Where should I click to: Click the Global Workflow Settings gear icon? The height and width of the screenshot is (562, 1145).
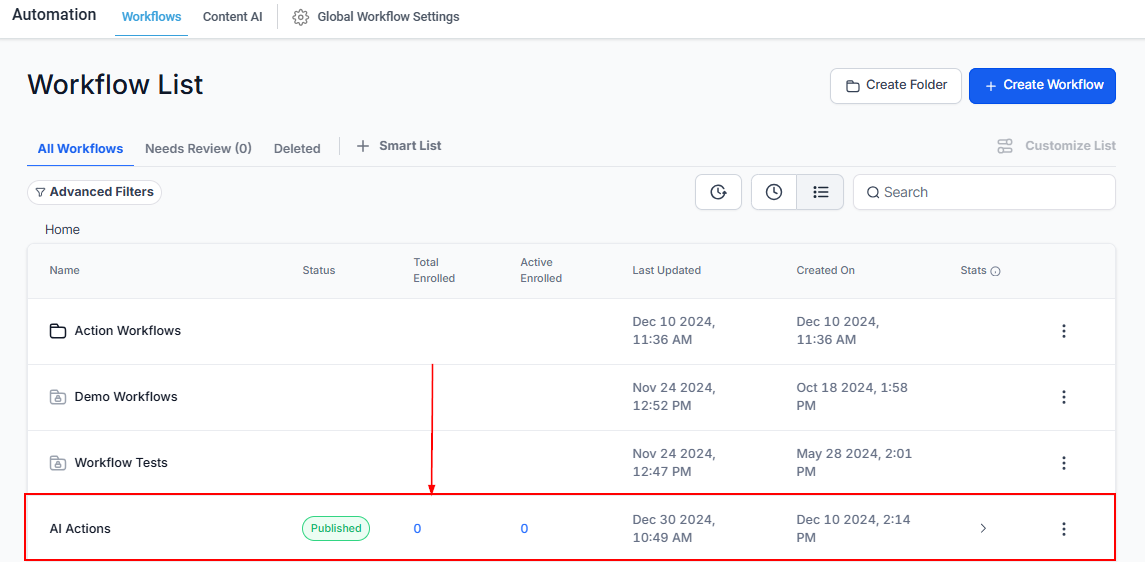[300, 17]
